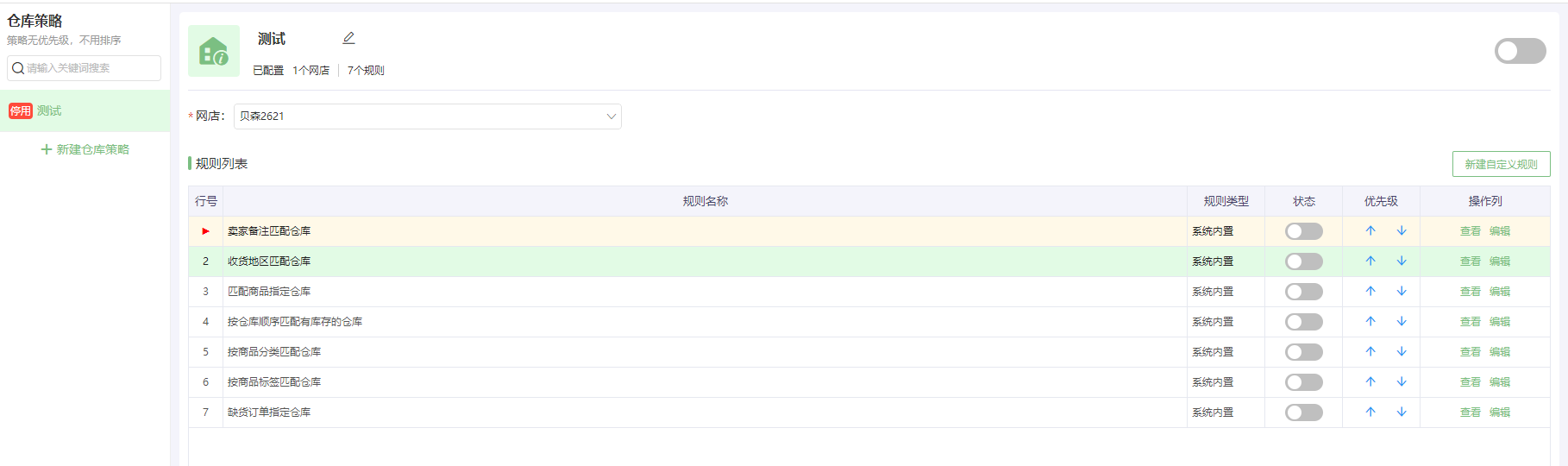The width and height of the screenshot is (1568, 466).
Task: Edit the 收货地区匹配仓库 rule via 编辑
Action: [1500, 261]
